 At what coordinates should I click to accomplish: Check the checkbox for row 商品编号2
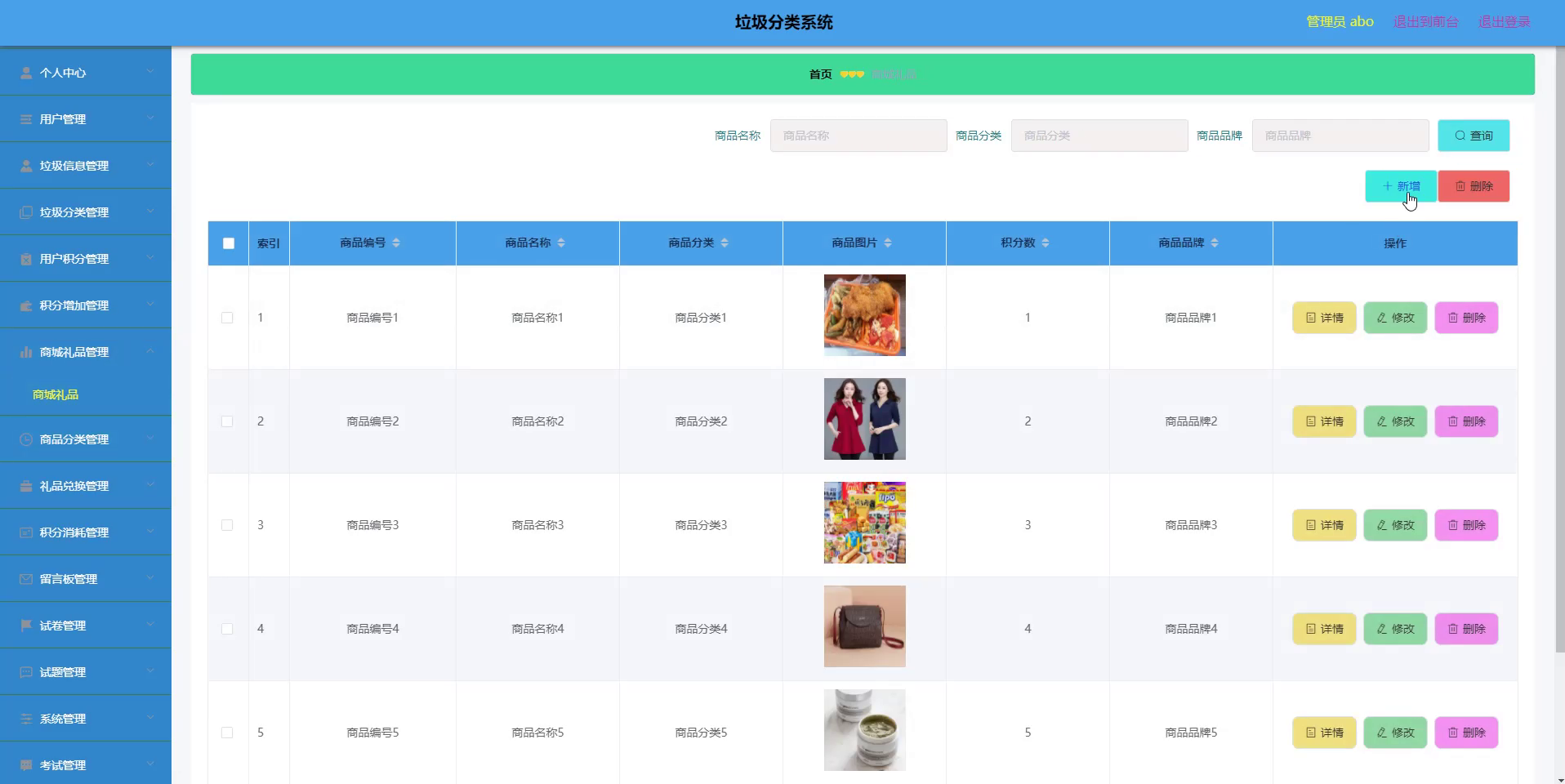(x=227, y=421)
